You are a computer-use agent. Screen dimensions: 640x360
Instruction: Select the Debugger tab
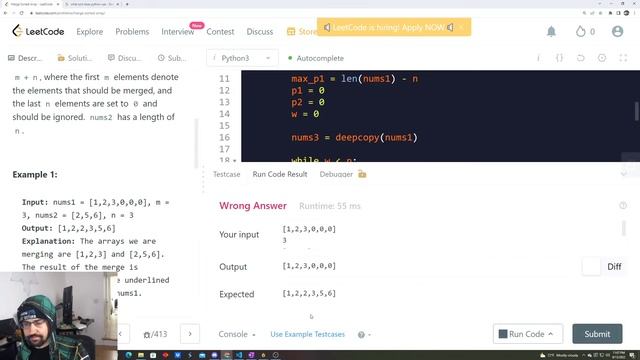coord(336,174)
